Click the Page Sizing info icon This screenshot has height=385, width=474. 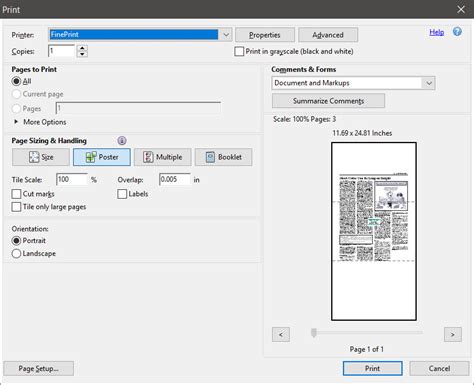tap(122, 141)
